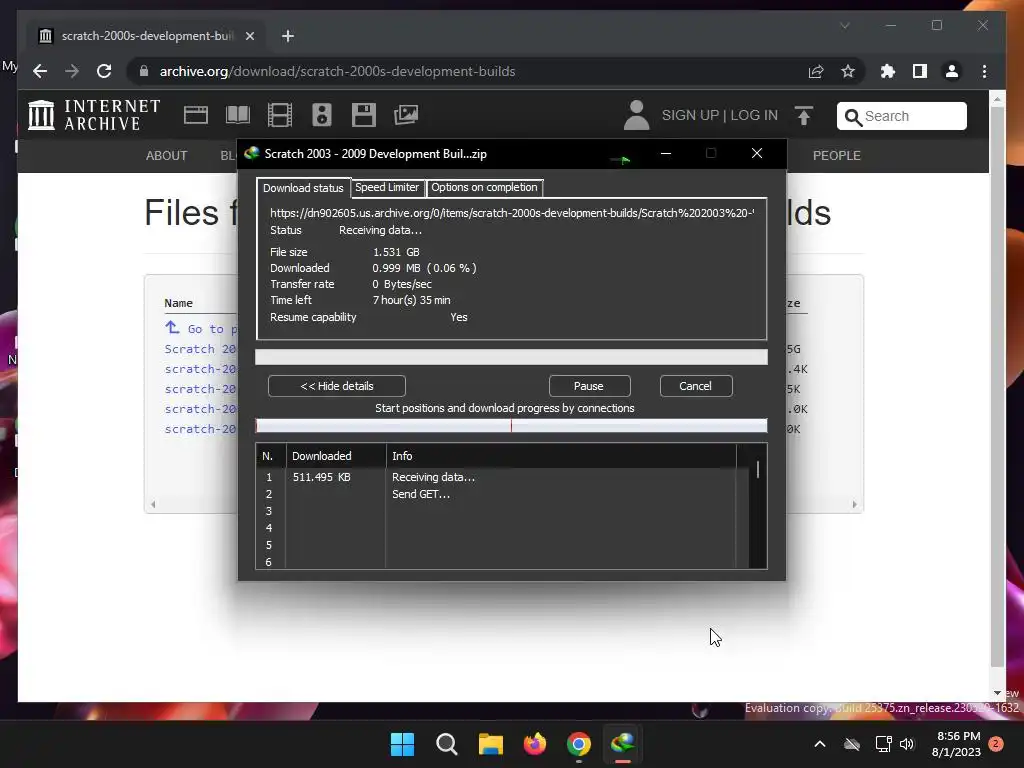Viewport: 1024px width, 768px height.
Task: Bookmark this page with star icon
Action: tap(848, 71)
